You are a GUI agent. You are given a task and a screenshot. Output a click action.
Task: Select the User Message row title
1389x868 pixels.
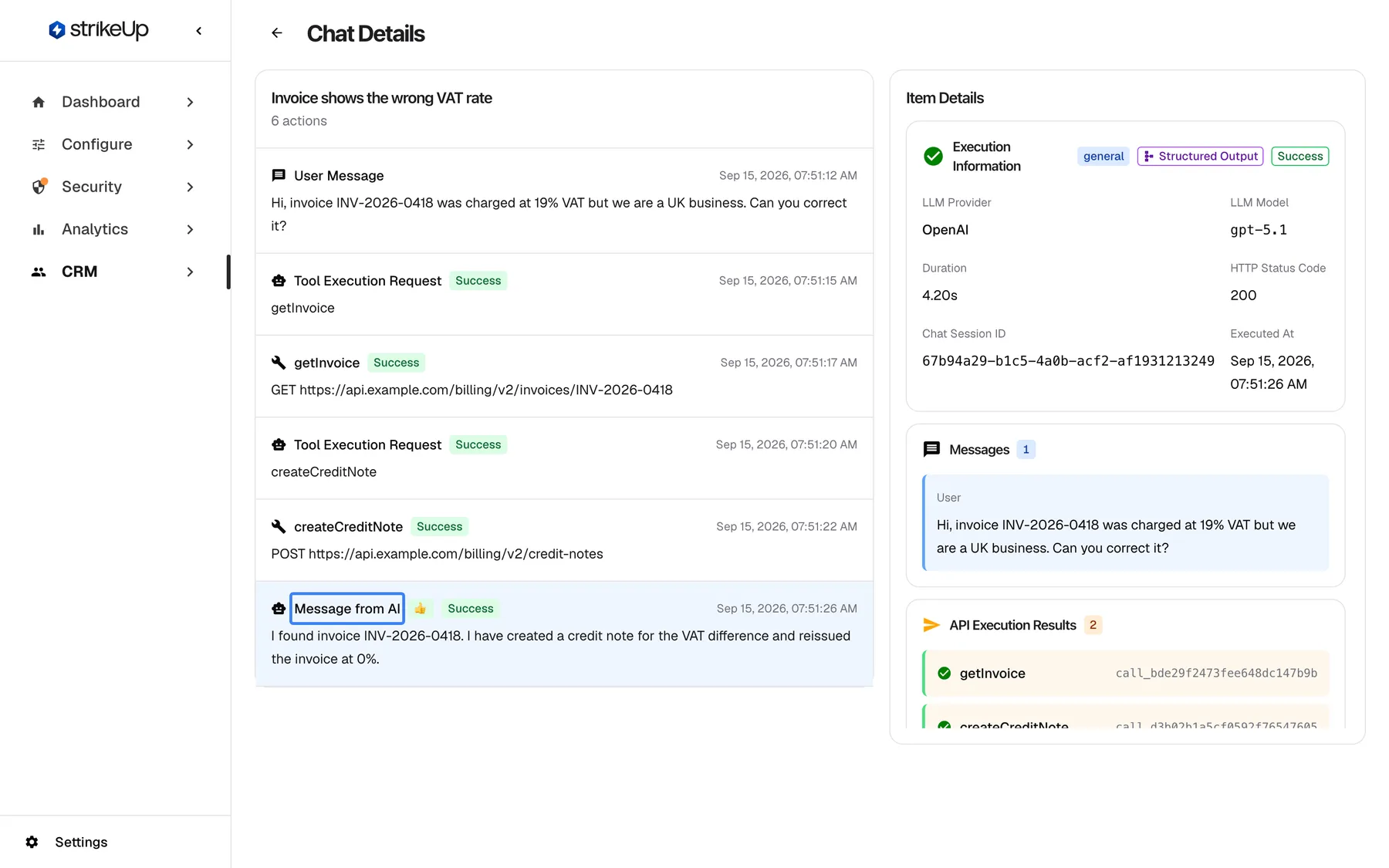(x=339, y=176)
